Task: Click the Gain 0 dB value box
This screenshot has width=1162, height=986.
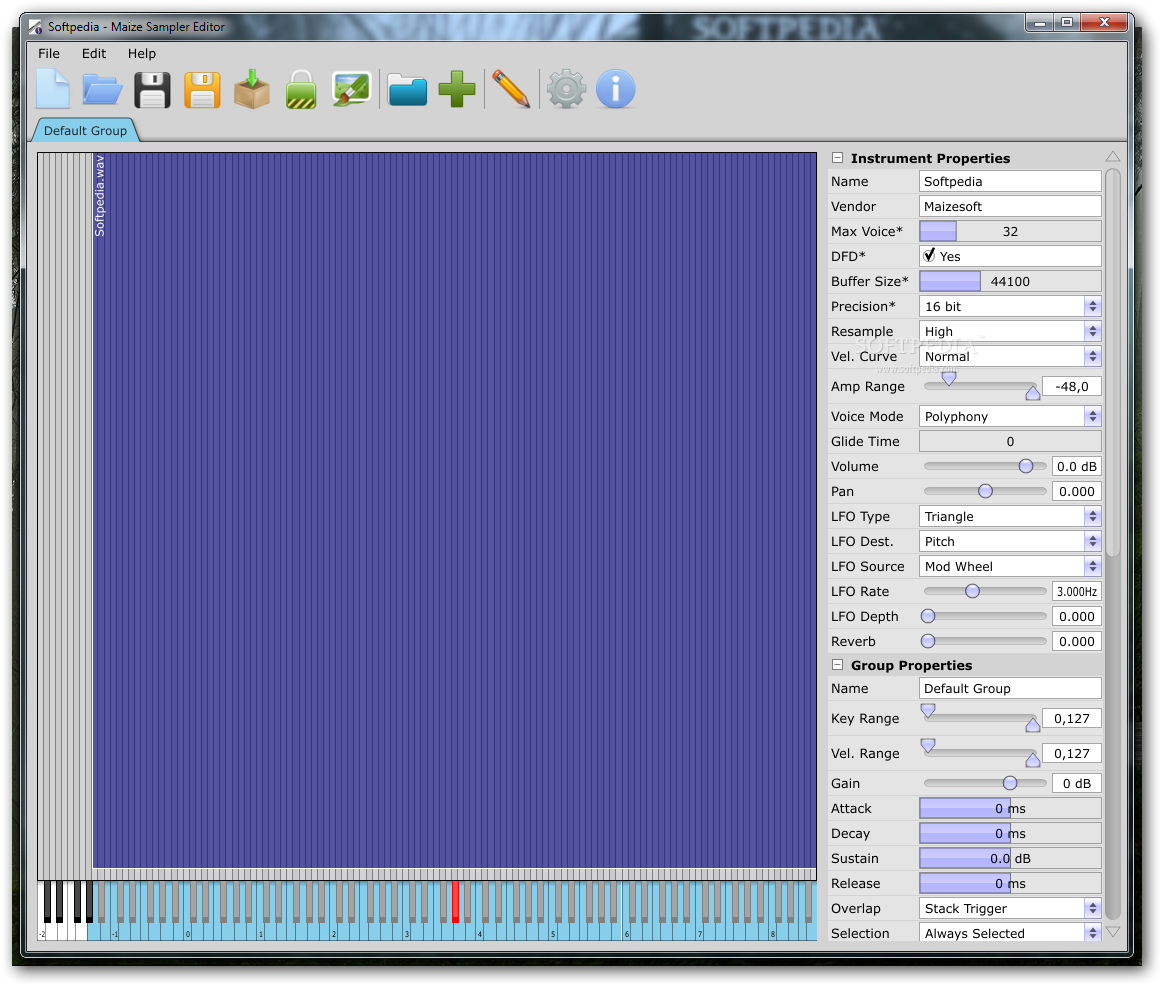Action: pos(1077,783)
